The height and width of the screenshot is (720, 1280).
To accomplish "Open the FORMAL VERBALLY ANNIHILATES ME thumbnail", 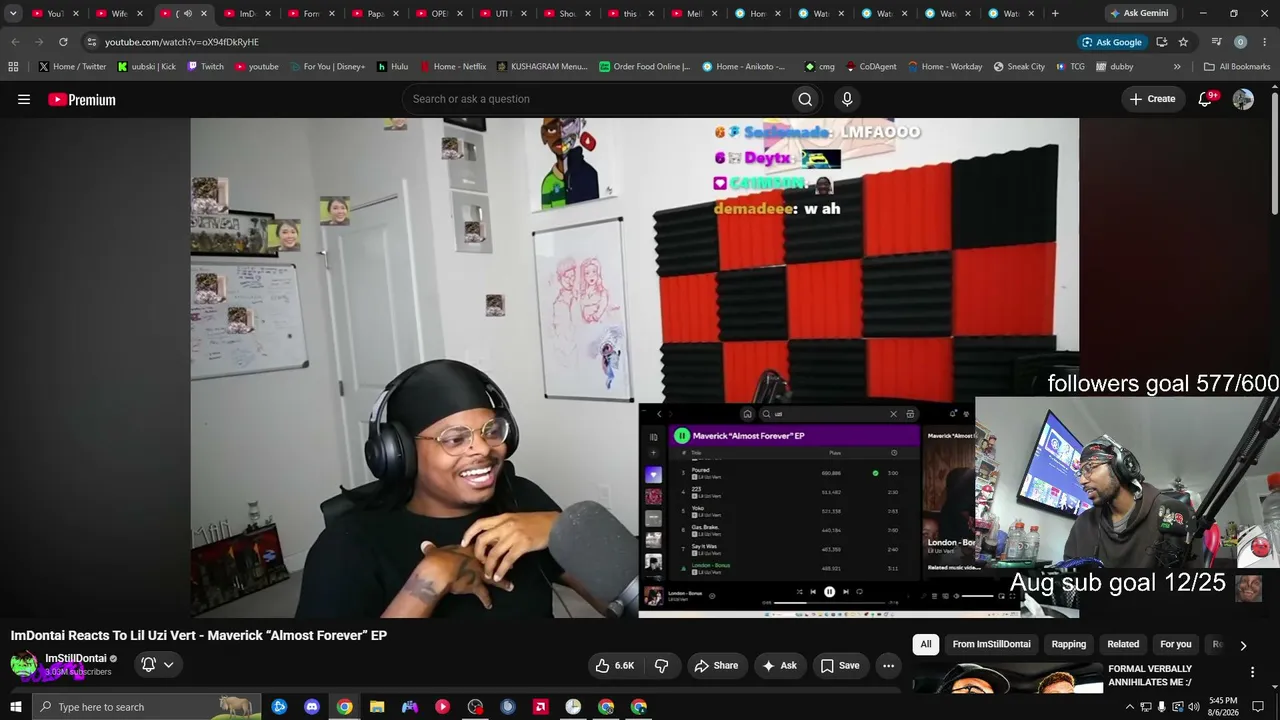I will click(x=1005, y=677).
